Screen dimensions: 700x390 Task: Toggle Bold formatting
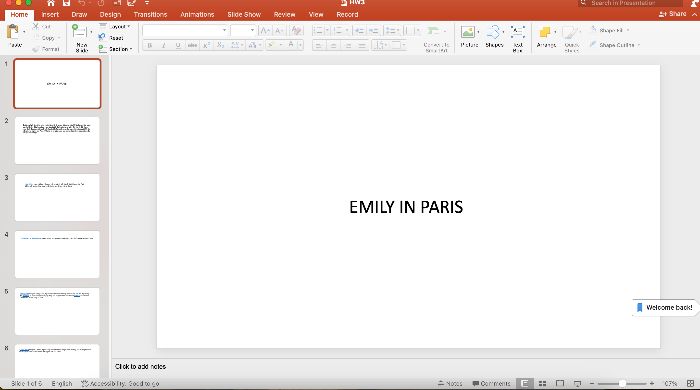click(x=150, y=45)
